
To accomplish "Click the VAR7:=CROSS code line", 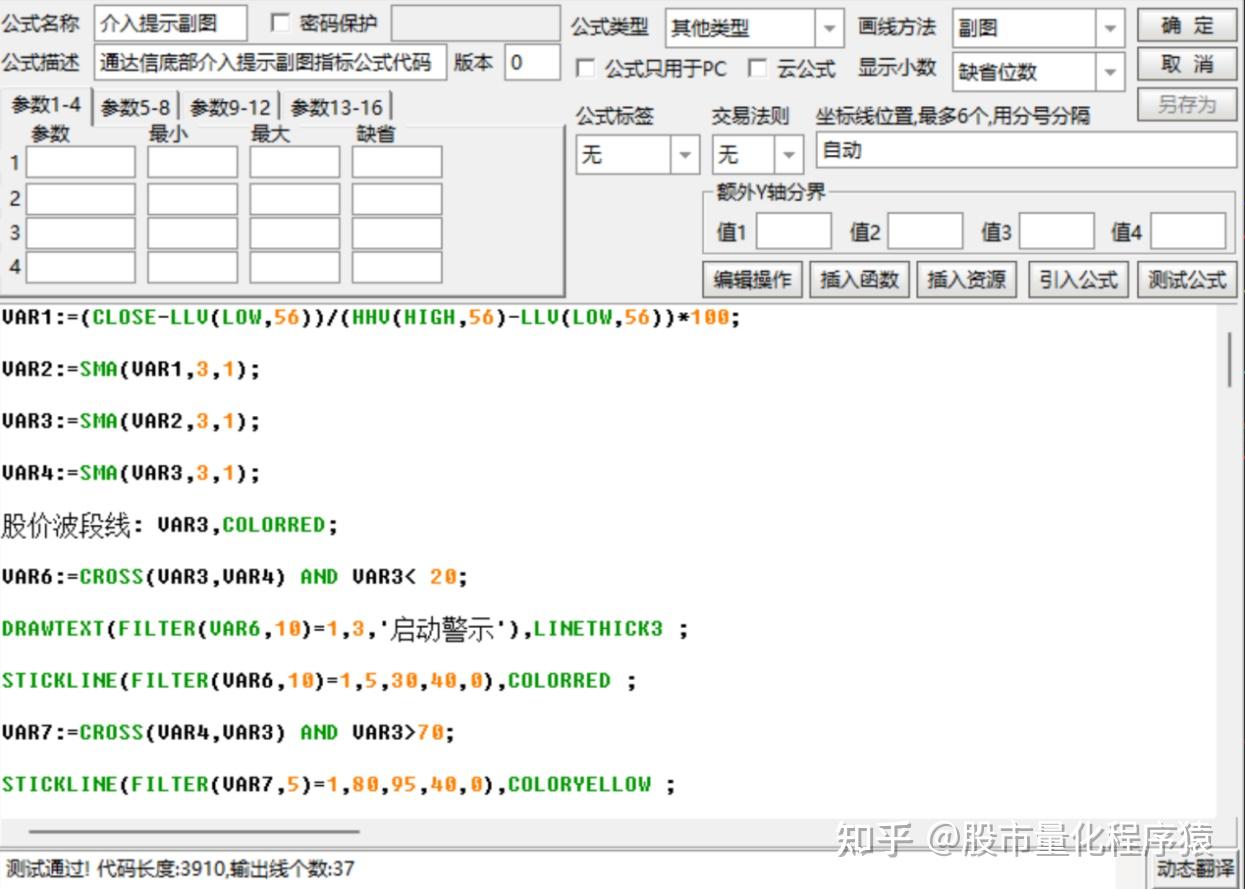I will [228, 733].
